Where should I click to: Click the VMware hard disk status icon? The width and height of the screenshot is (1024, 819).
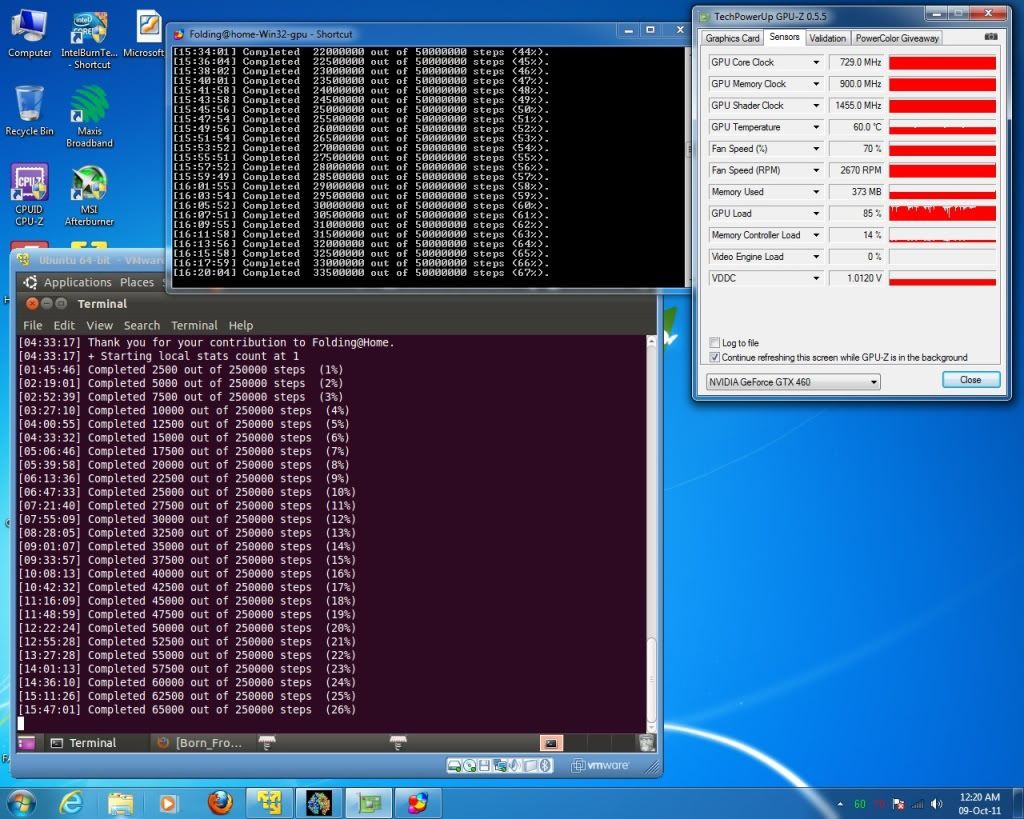point(454,765)
